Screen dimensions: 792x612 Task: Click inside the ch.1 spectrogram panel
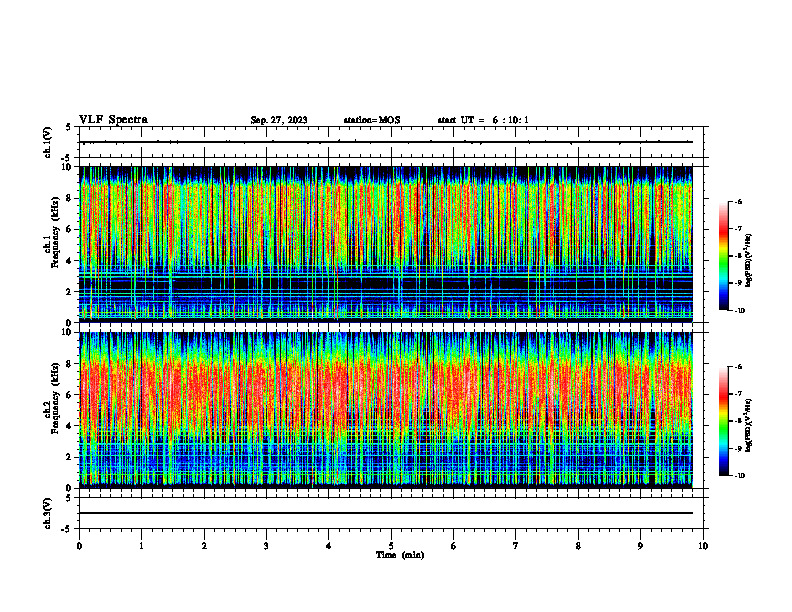[386, 244]
